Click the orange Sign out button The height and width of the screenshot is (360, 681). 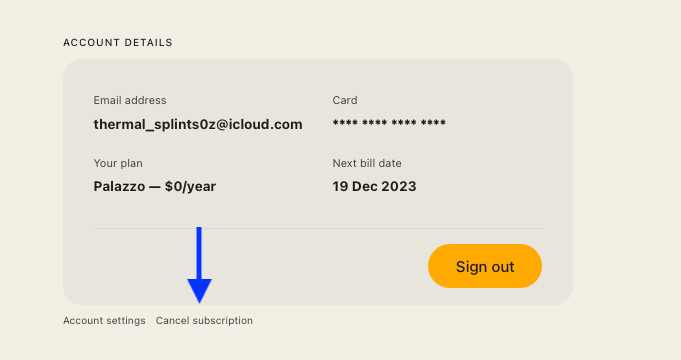coord(485,266)
